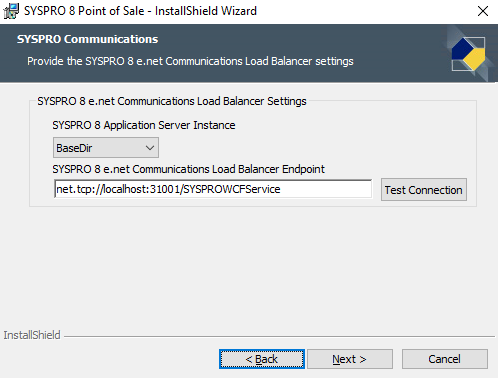
Task: Select the BaseDir value text
Action: (74, 148)
